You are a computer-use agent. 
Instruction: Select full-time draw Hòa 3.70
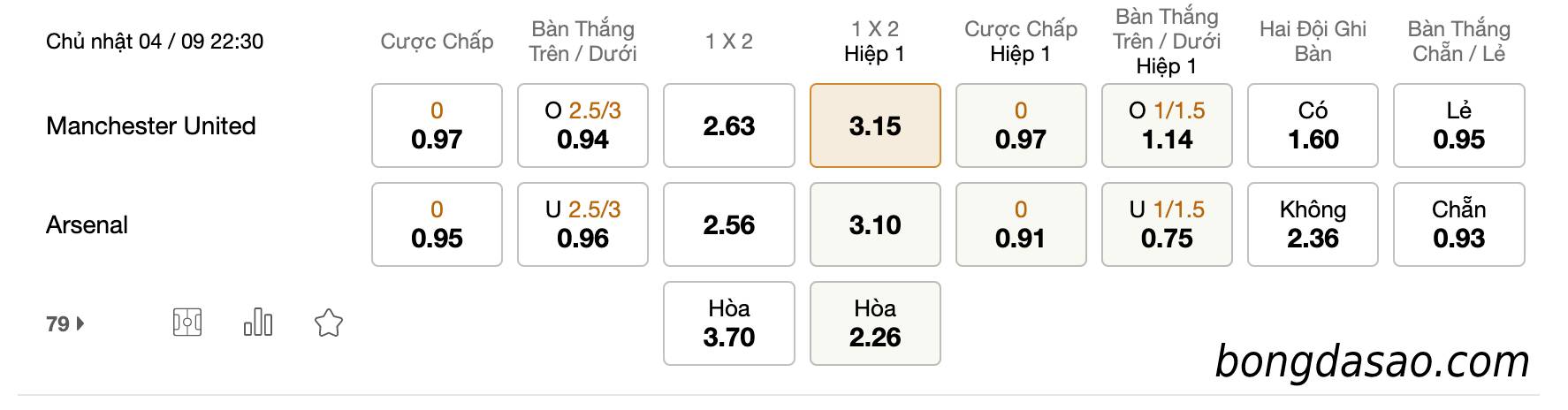[x=729, y=323]
